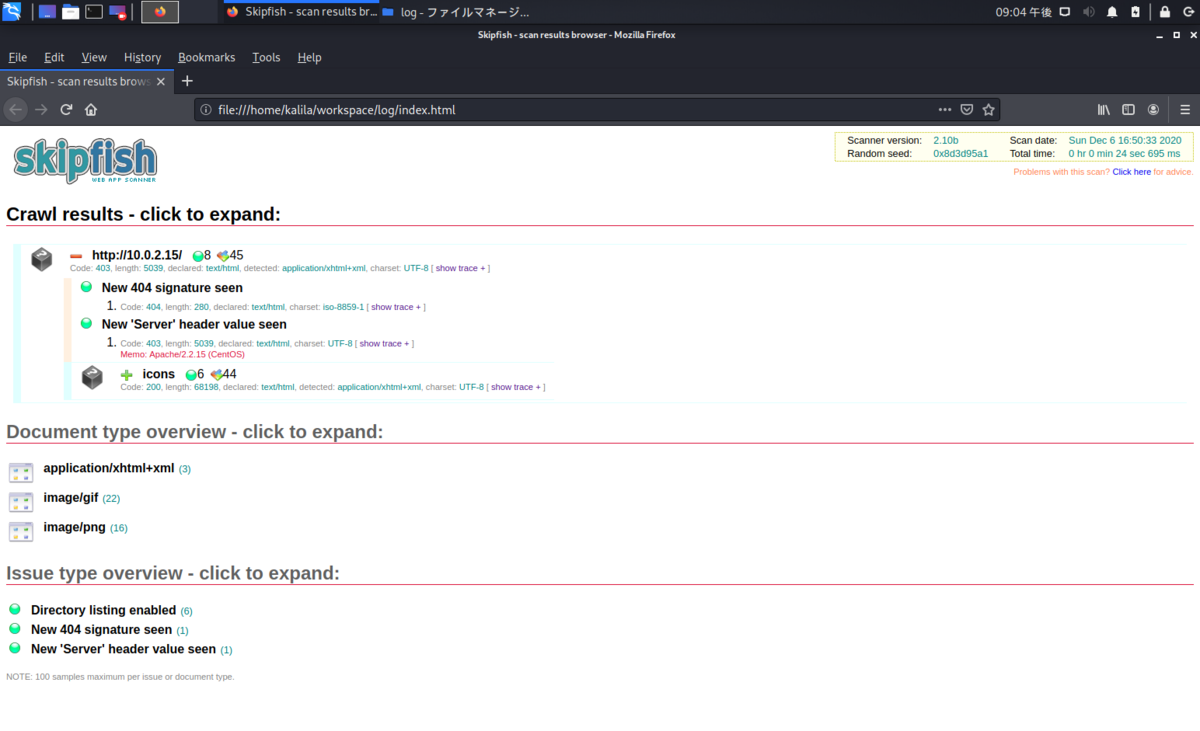Open the Kali applications menu icon
This screenshot has height=731, width=1200.
click(13, 12)
